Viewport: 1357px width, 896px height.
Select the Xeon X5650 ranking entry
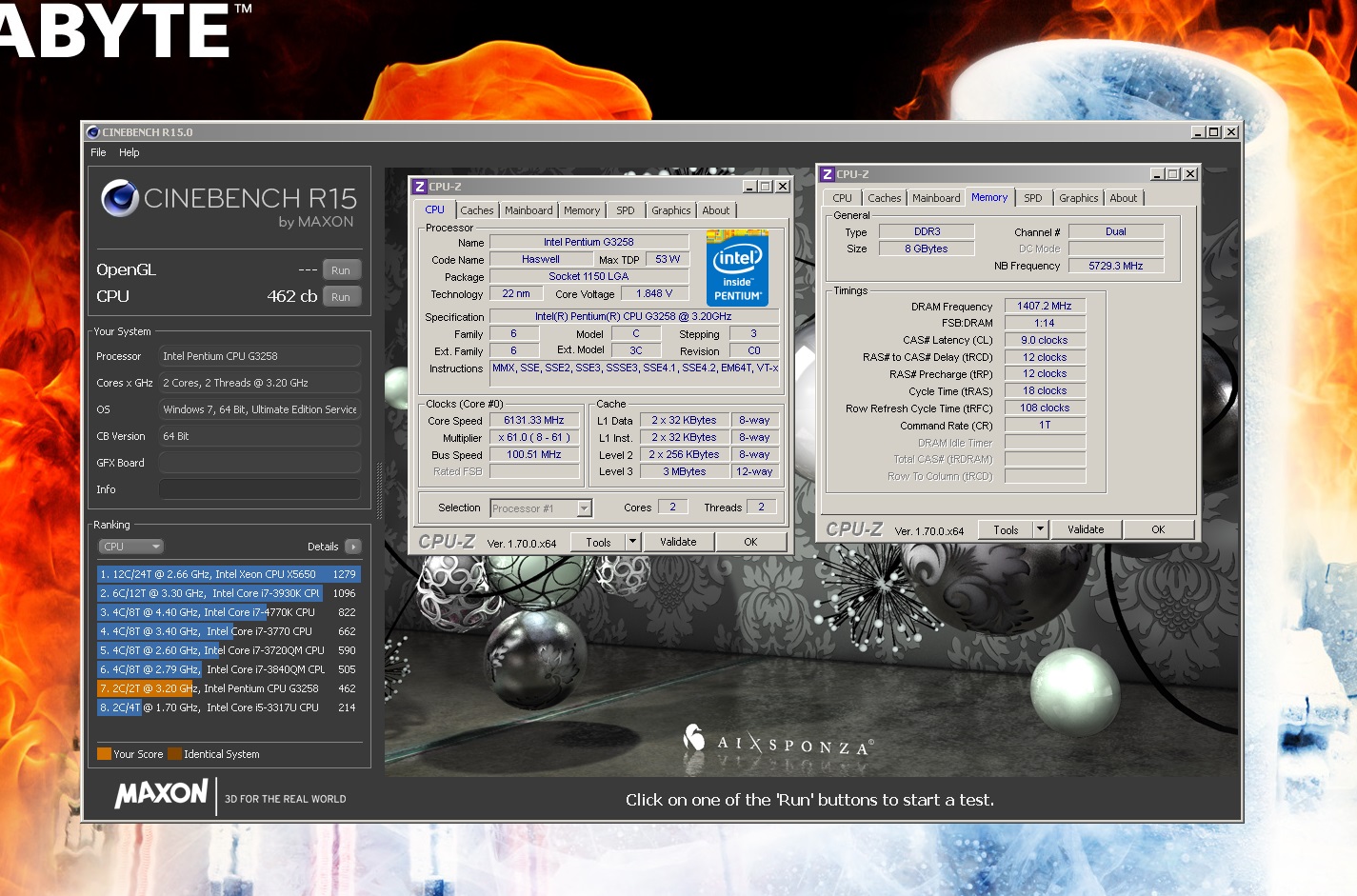[x=229, y=574]
